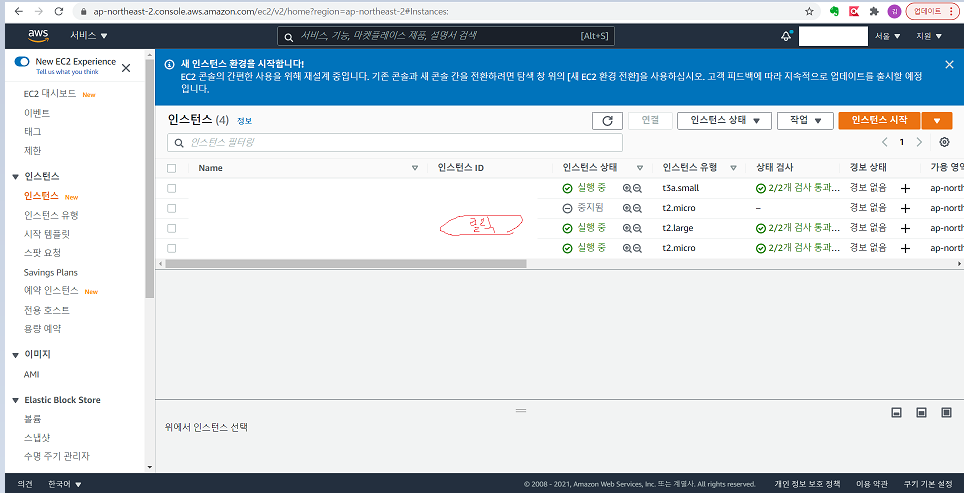Click the 업데이트 browser update button
Image resolution: width=964 pixels, height=493 pixels.
pos(932,11)
